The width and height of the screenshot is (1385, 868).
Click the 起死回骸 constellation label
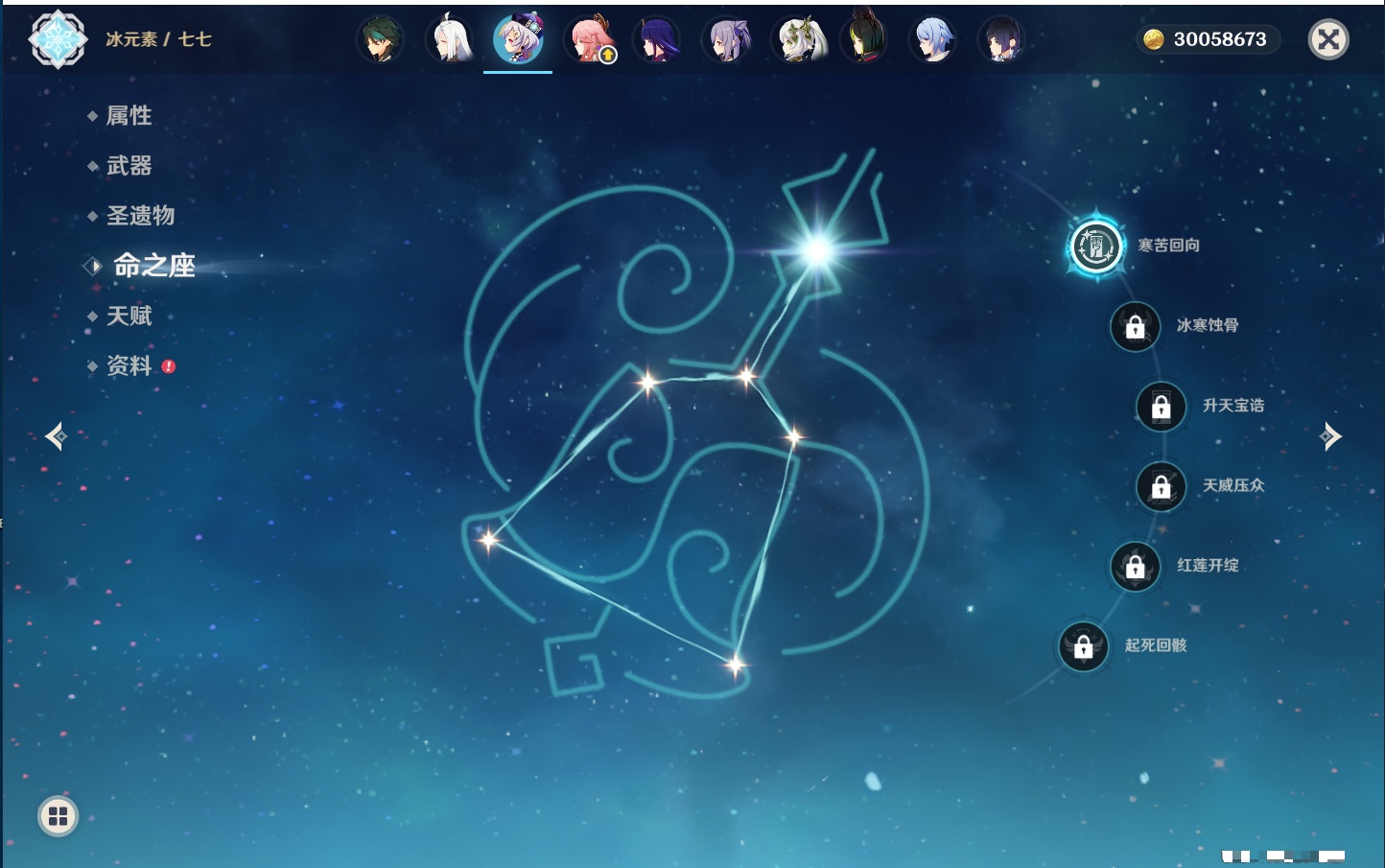click(x=1156, y=645)
